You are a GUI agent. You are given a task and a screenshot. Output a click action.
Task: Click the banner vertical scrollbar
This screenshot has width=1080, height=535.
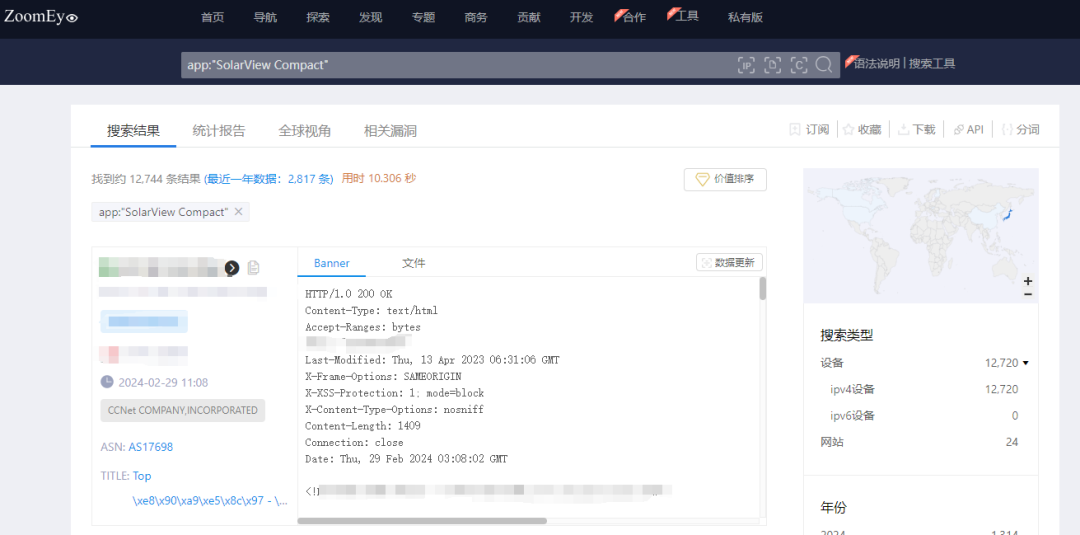[762, 289]
